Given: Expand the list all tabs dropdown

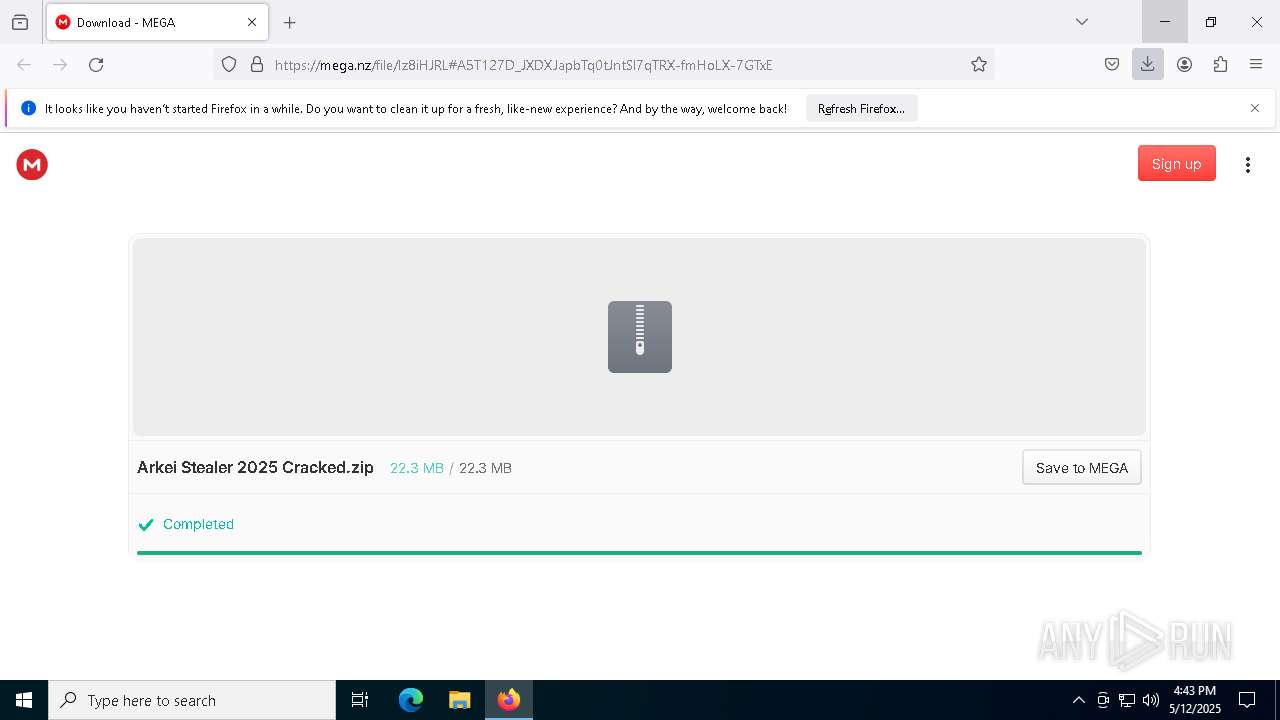Looking at the screenshot, I should [1081, 22].
